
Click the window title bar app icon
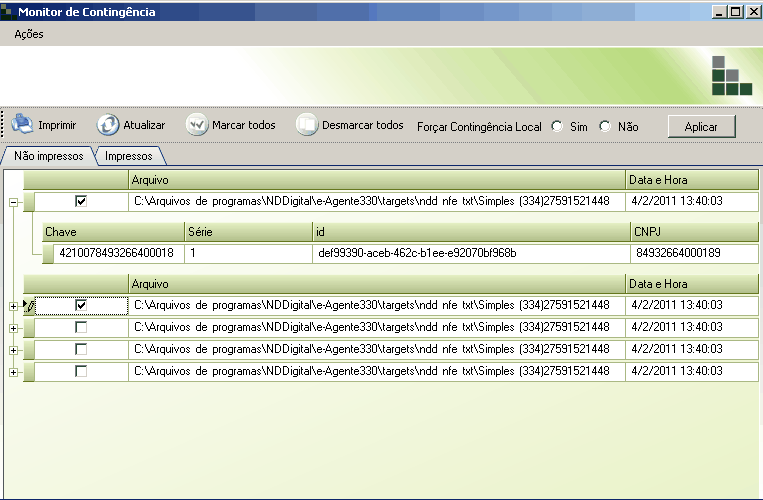9,11
